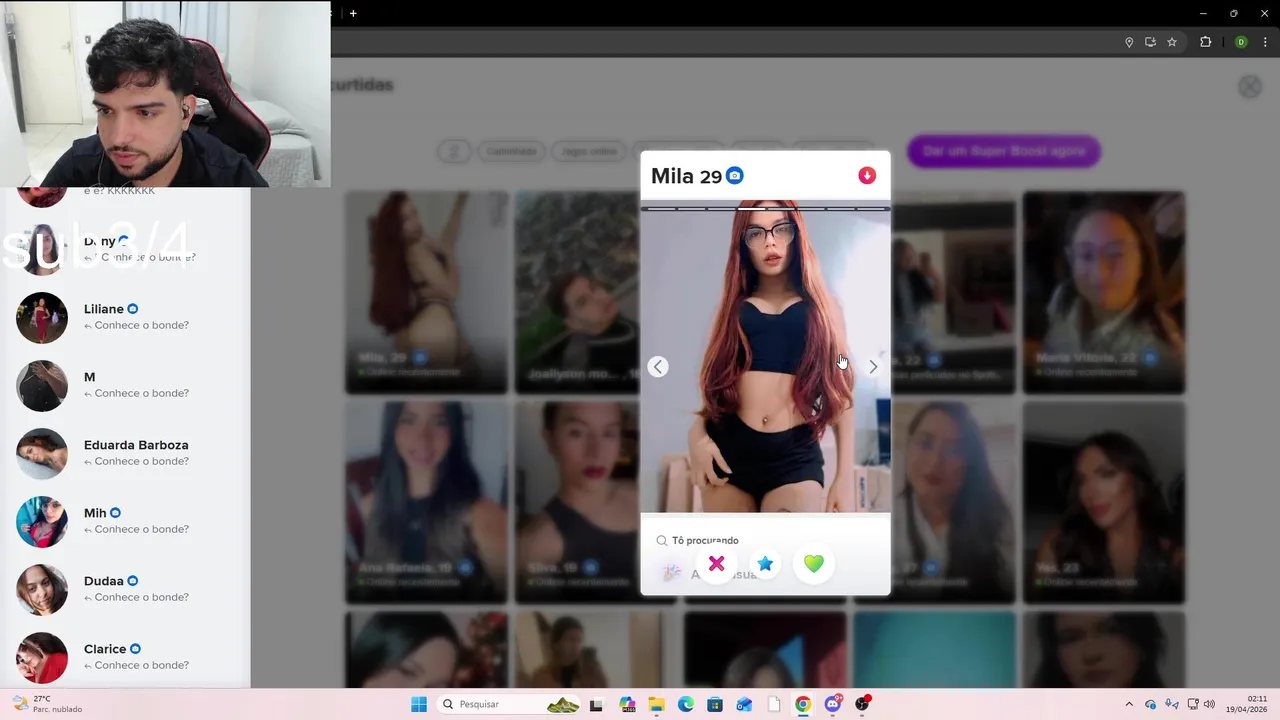
Task: Open the Windows Start menu
Action: (419, 704)
